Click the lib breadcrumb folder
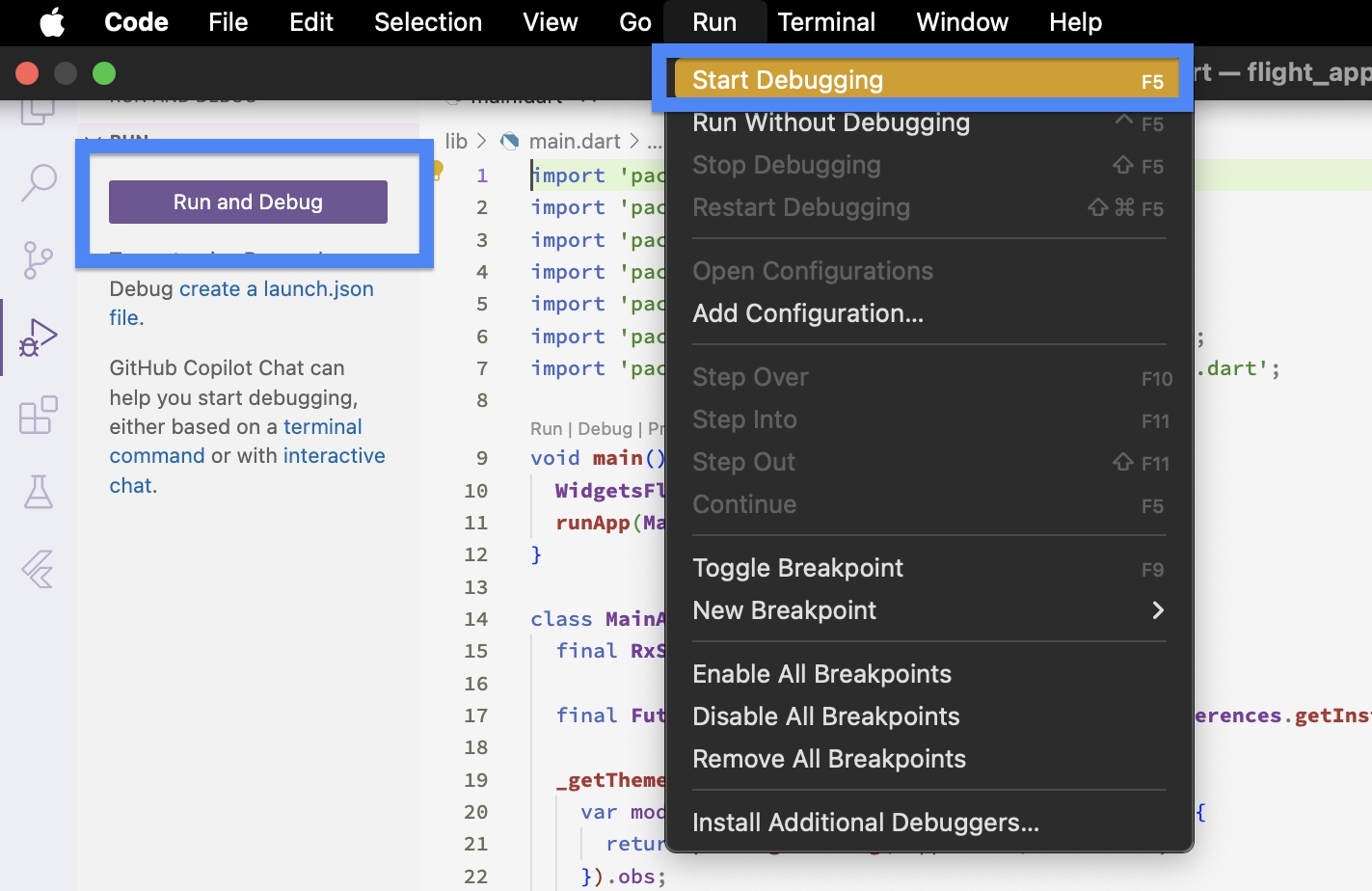1372x891 pixels. [x=456, y=141]
